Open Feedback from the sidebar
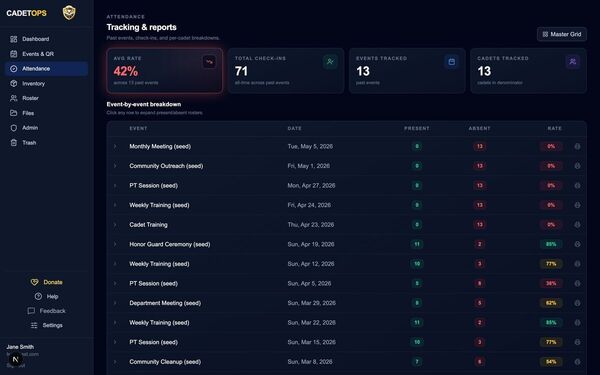This screenshot has height=375, width=600. [47, 311]
